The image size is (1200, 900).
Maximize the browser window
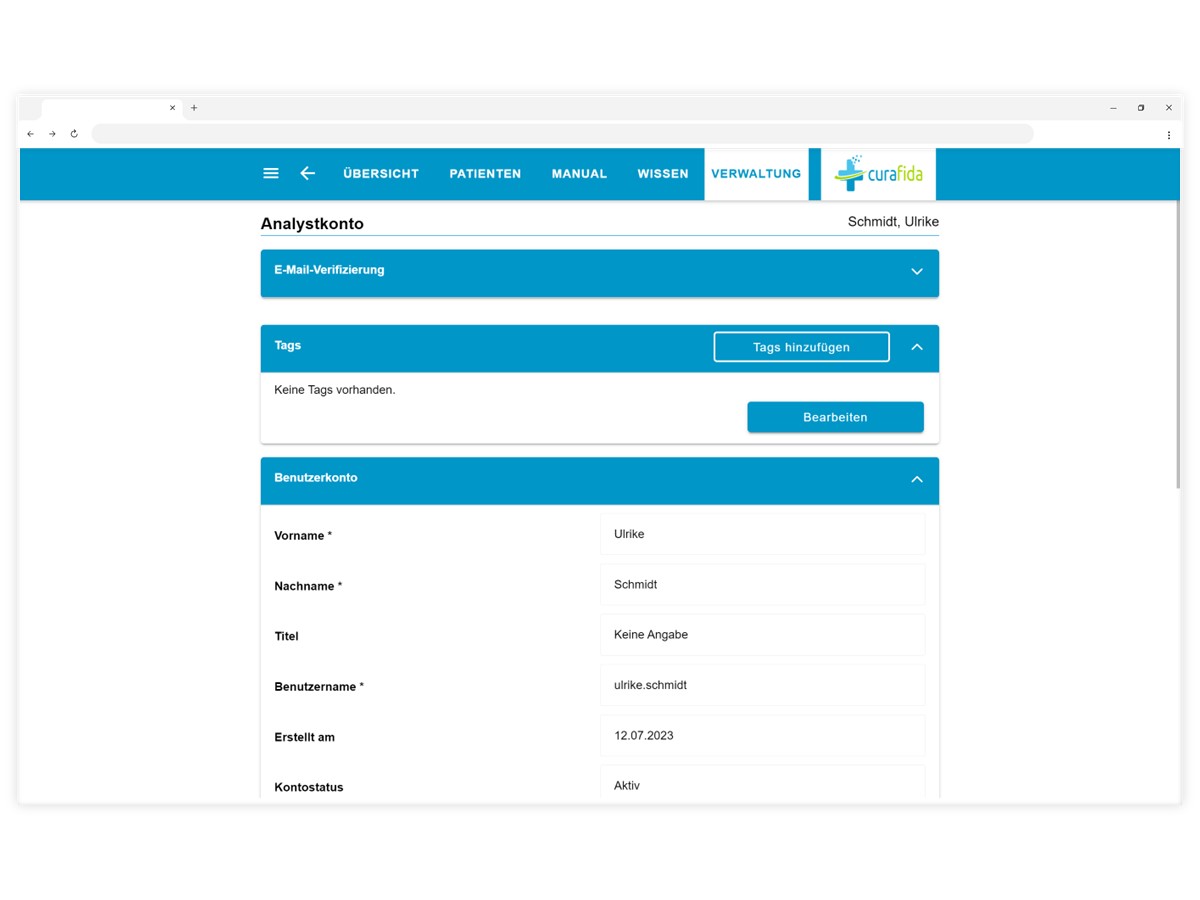(x=1141, y=108)
